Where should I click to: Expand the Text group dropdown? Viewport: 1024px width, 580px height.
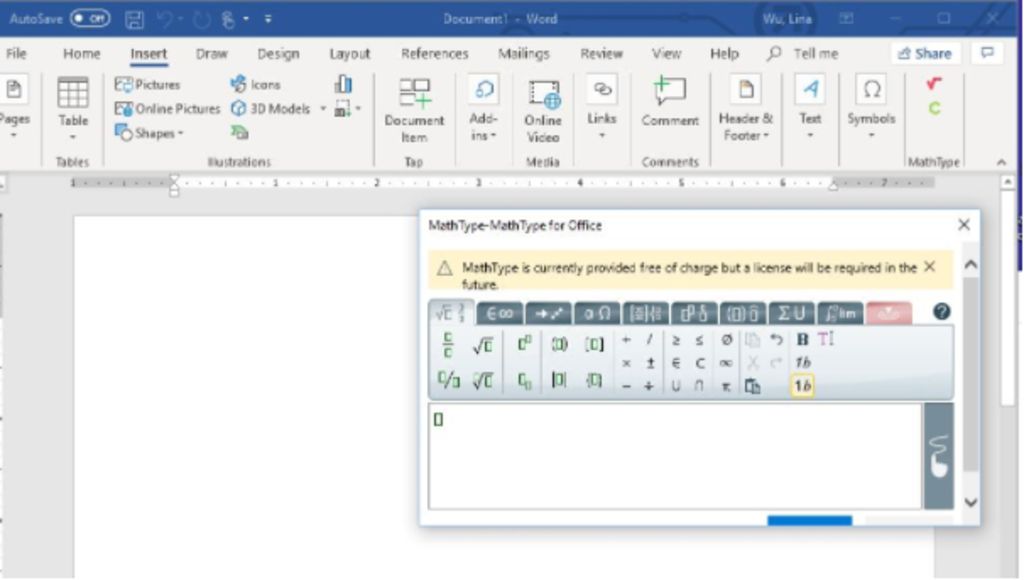click(810, 135)
